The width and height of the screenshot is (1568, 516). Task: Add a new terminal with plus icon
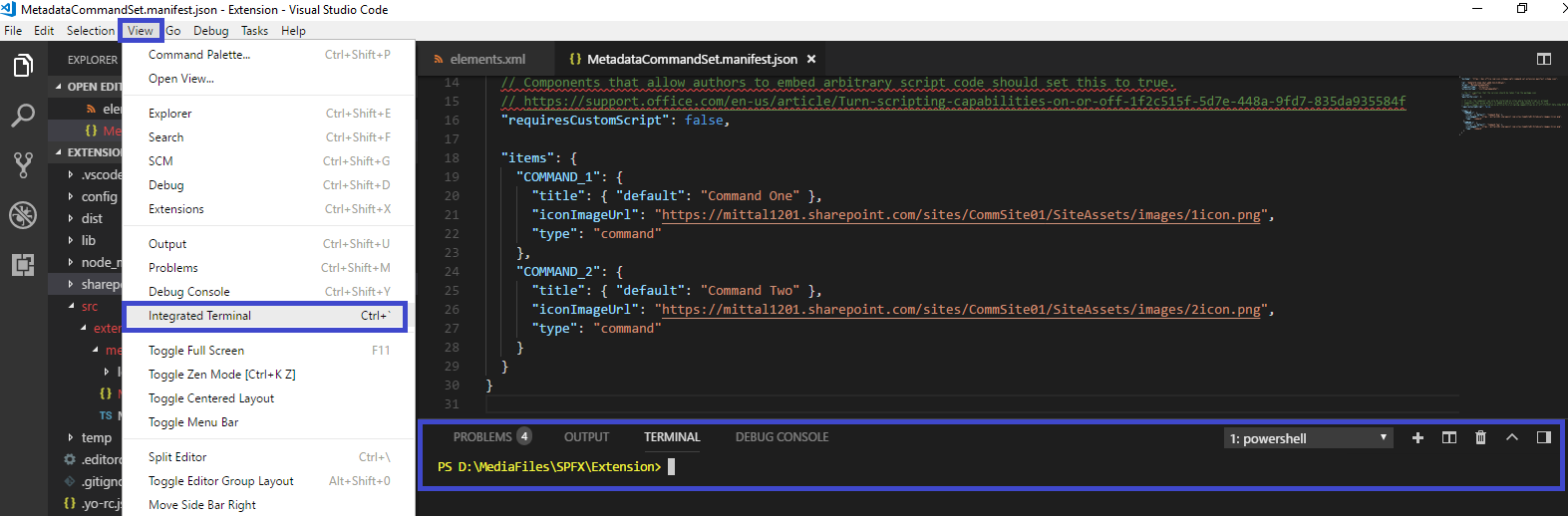[1417, 438]
